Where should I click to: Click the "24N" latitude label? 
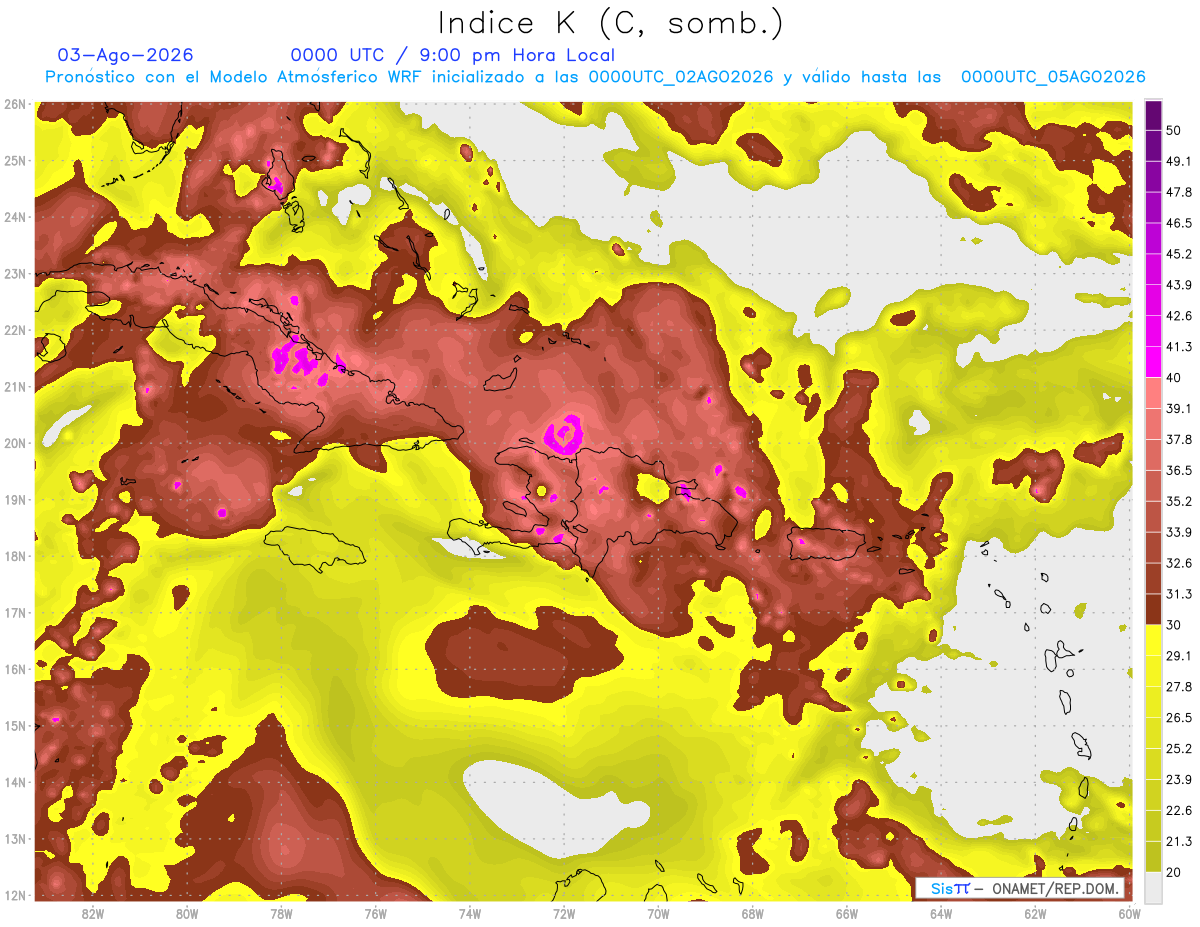[x=15, y=217]
